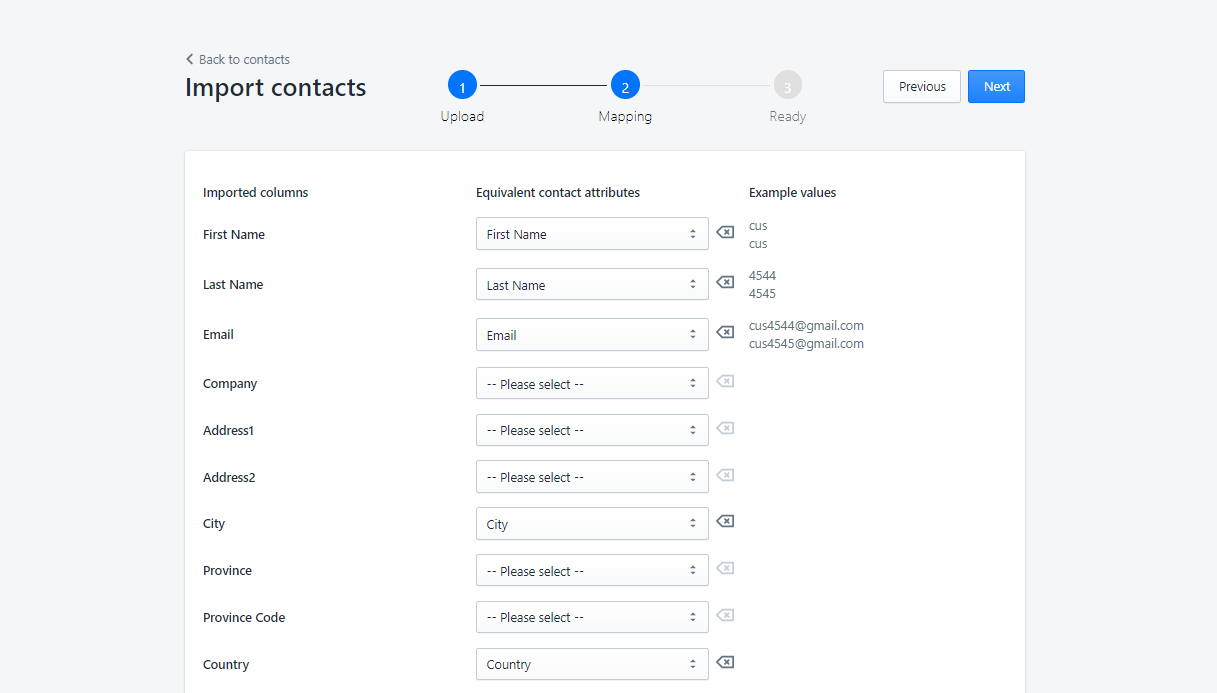Clear the Last Name mapping icon
1217x693 pixels.
[x=725, y=283]
